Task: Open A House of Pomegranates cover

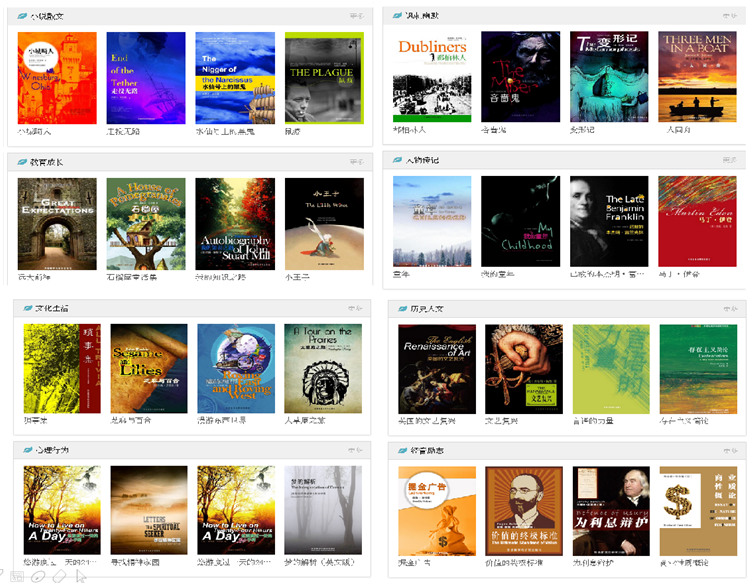Action: [146, 224]
